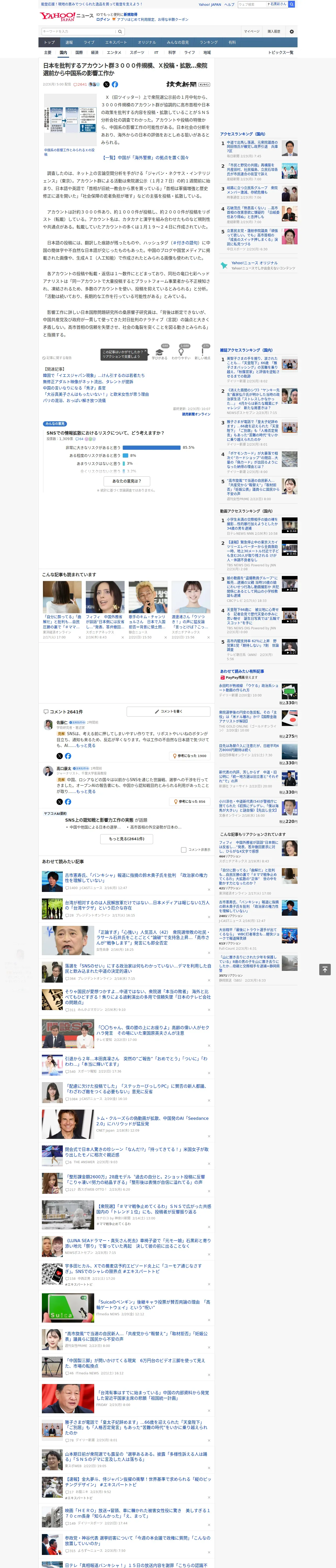
Task: Click 参考になった 856 on 高口康太's comment
Action: click(x=190, y=802)
